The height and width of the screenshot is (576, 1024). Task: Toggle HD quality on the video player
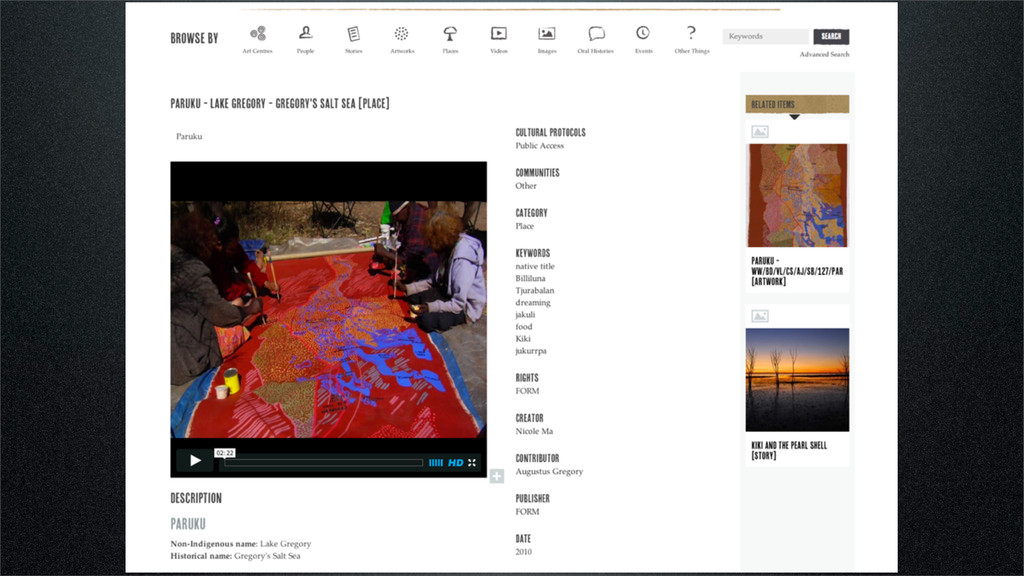point(455,463)
